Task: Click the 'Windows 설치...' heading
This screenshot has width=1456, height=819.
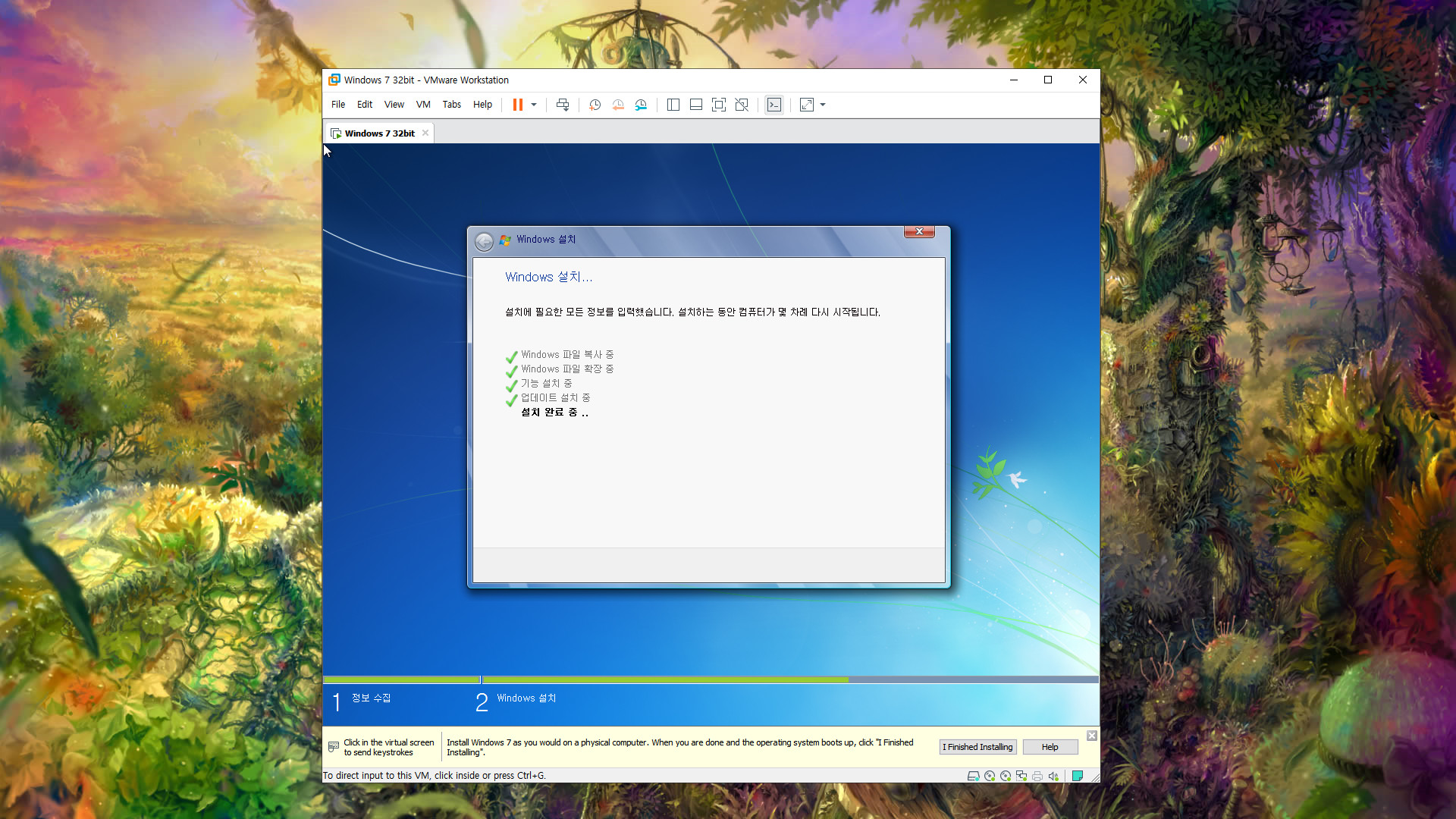Action: pyautogui.click(x=549, y=278)
